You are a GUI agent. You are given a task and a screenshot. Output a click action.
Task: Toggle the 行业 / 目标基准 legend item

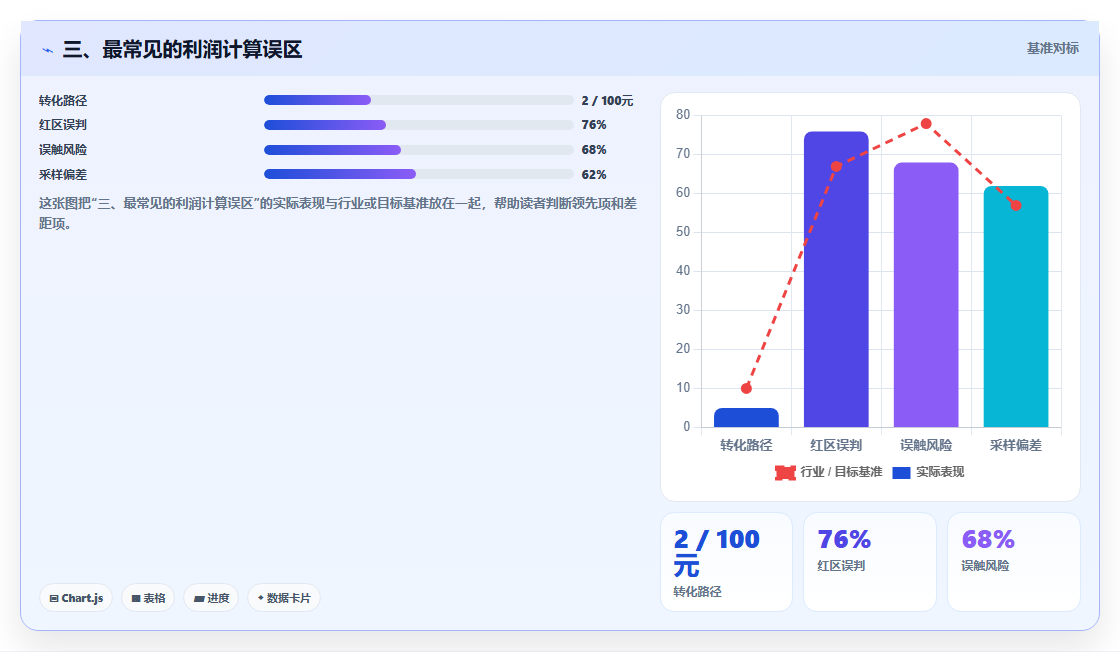tap(829, 472)
